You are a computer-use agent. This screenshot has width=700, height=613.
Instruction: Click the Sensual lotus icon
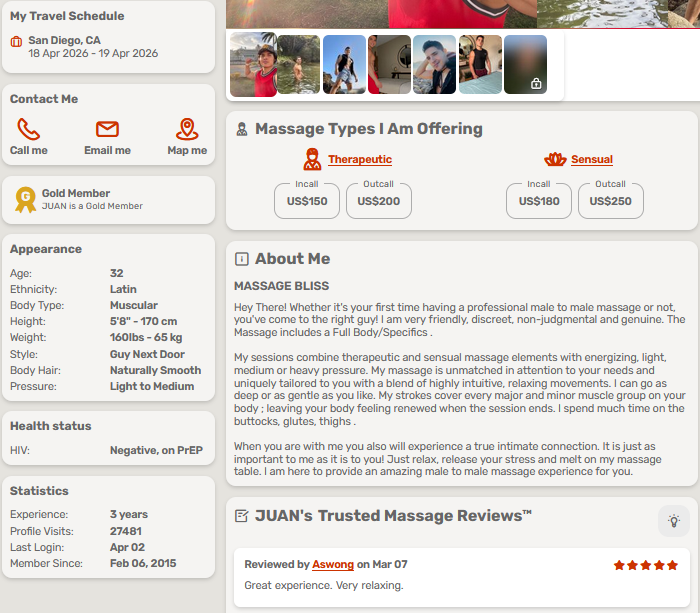(x=555, y=160)
